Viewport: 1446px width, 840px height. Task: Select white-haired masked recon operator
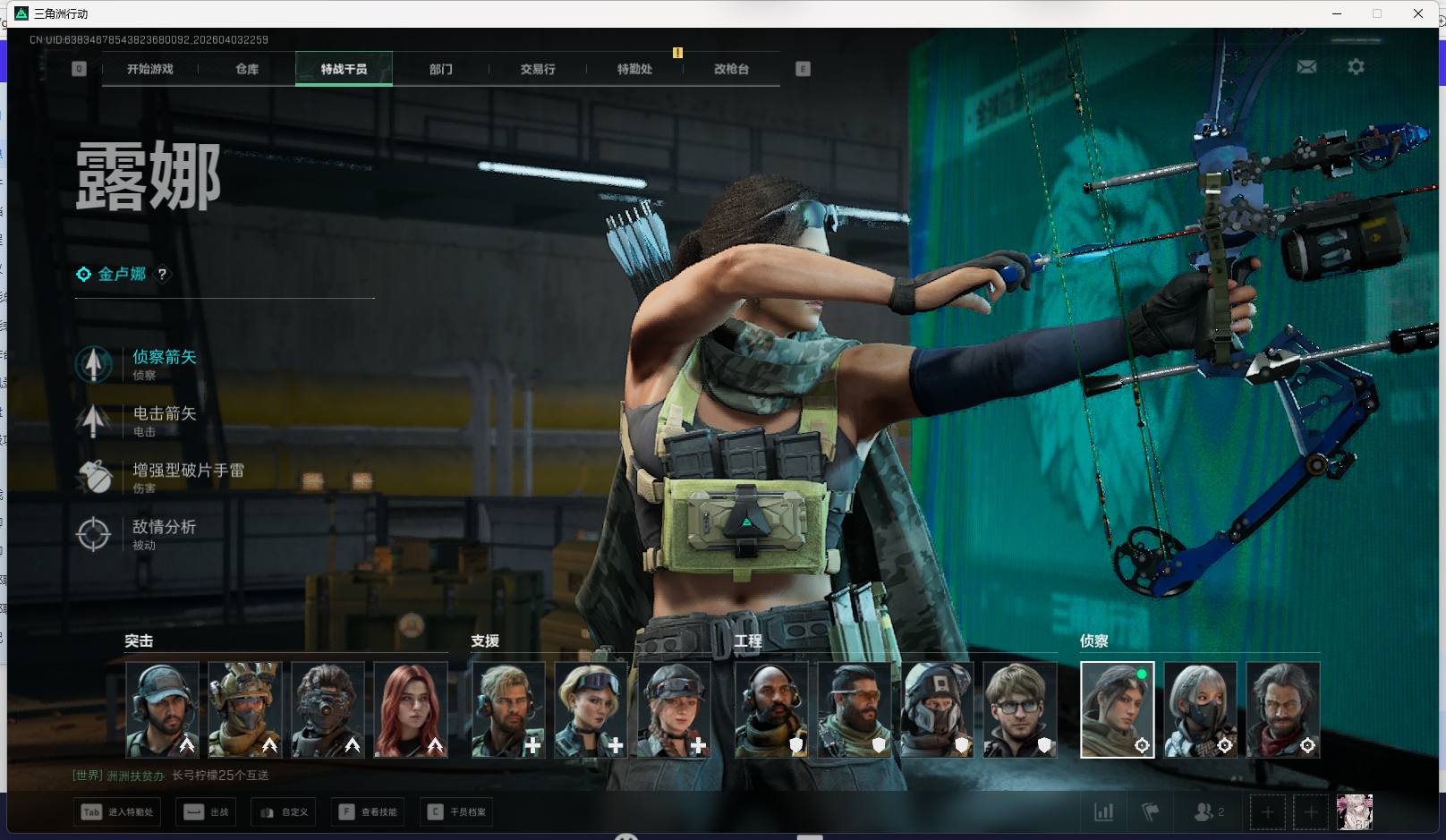1200,709
